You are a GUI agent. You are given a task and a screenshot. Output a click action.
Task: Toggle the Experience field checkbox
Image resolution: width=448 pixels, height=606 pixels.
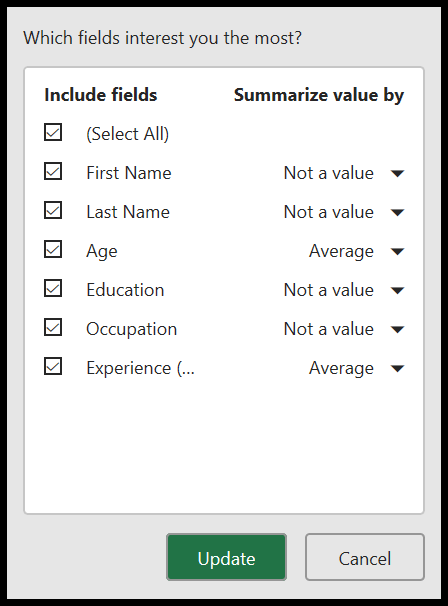point(53,366)
